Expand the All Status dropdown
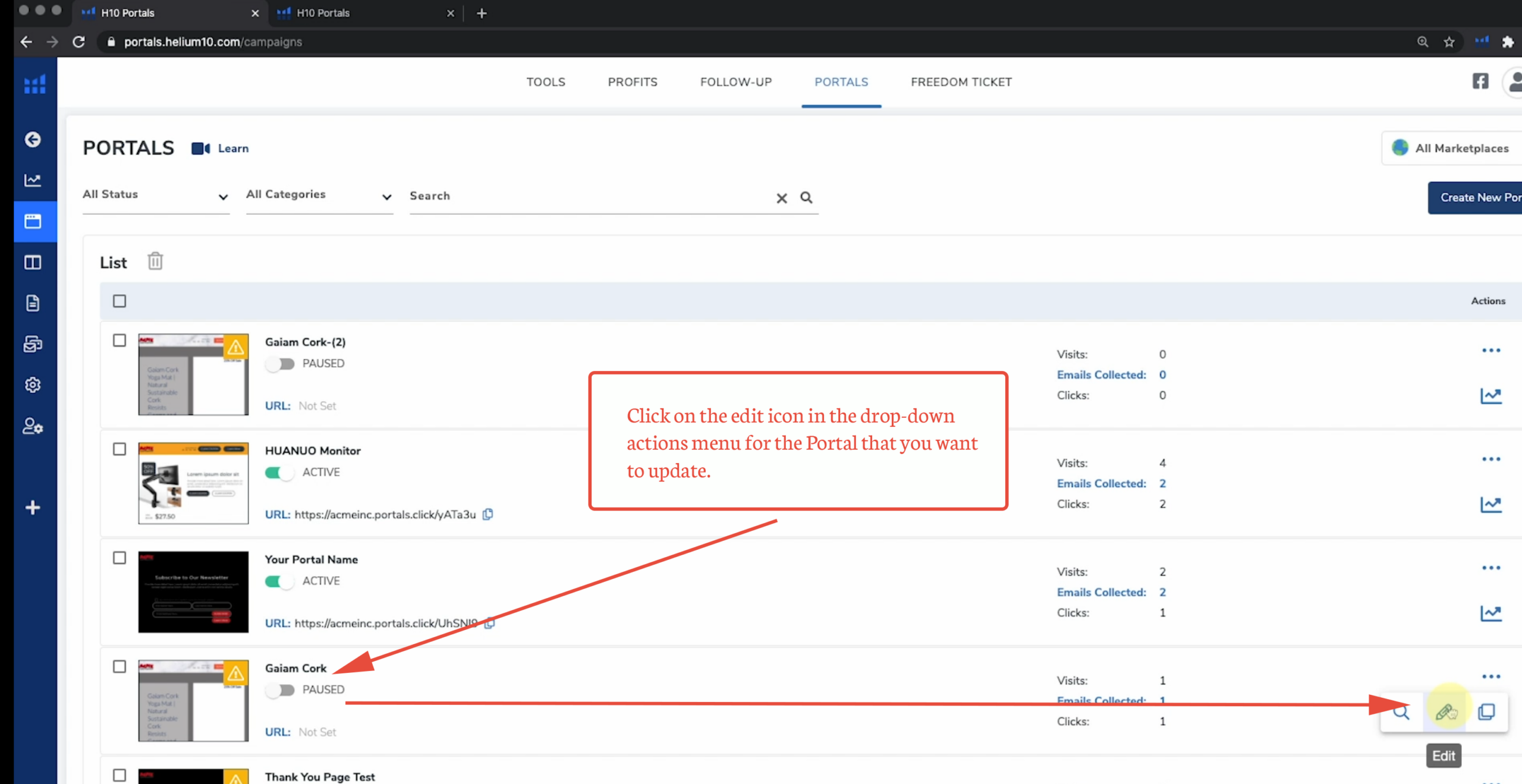This screenshot has height=784, width=1522. (x=156, y=195)
